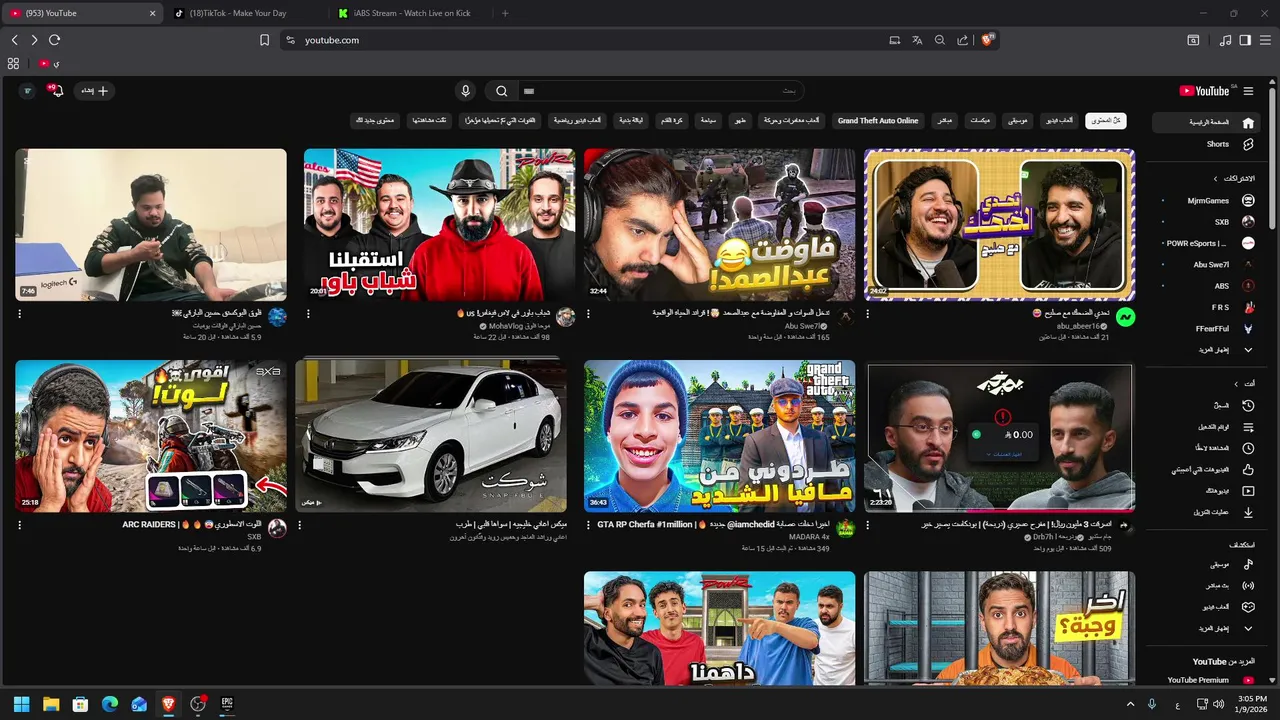The image size is (1280, 720).
Task: Click Brave Shields lion icon
Action: pyautogui.click(x=987, y=40)
